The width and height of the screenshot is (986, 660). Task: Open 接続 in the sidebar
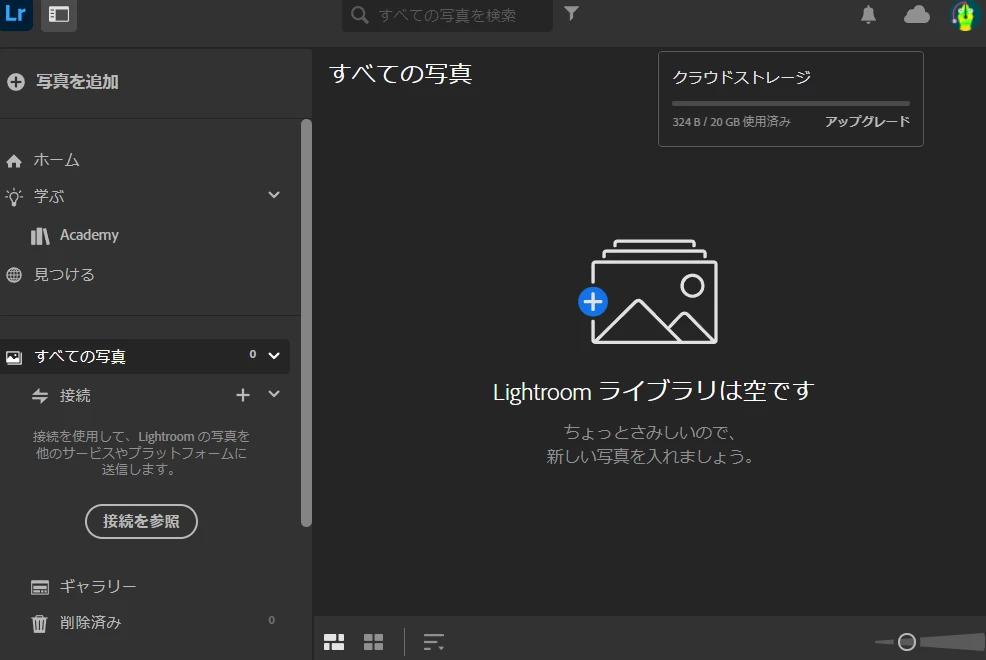[75, 395]
